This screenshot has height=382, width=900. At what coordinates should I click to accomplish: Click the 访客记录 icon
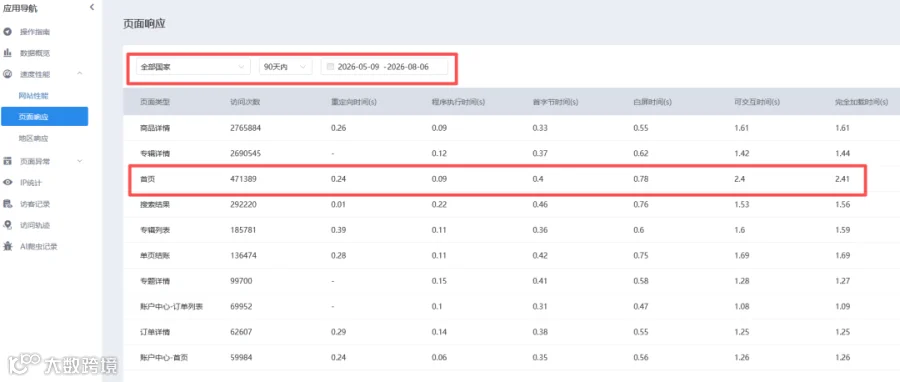pos(7,204)
